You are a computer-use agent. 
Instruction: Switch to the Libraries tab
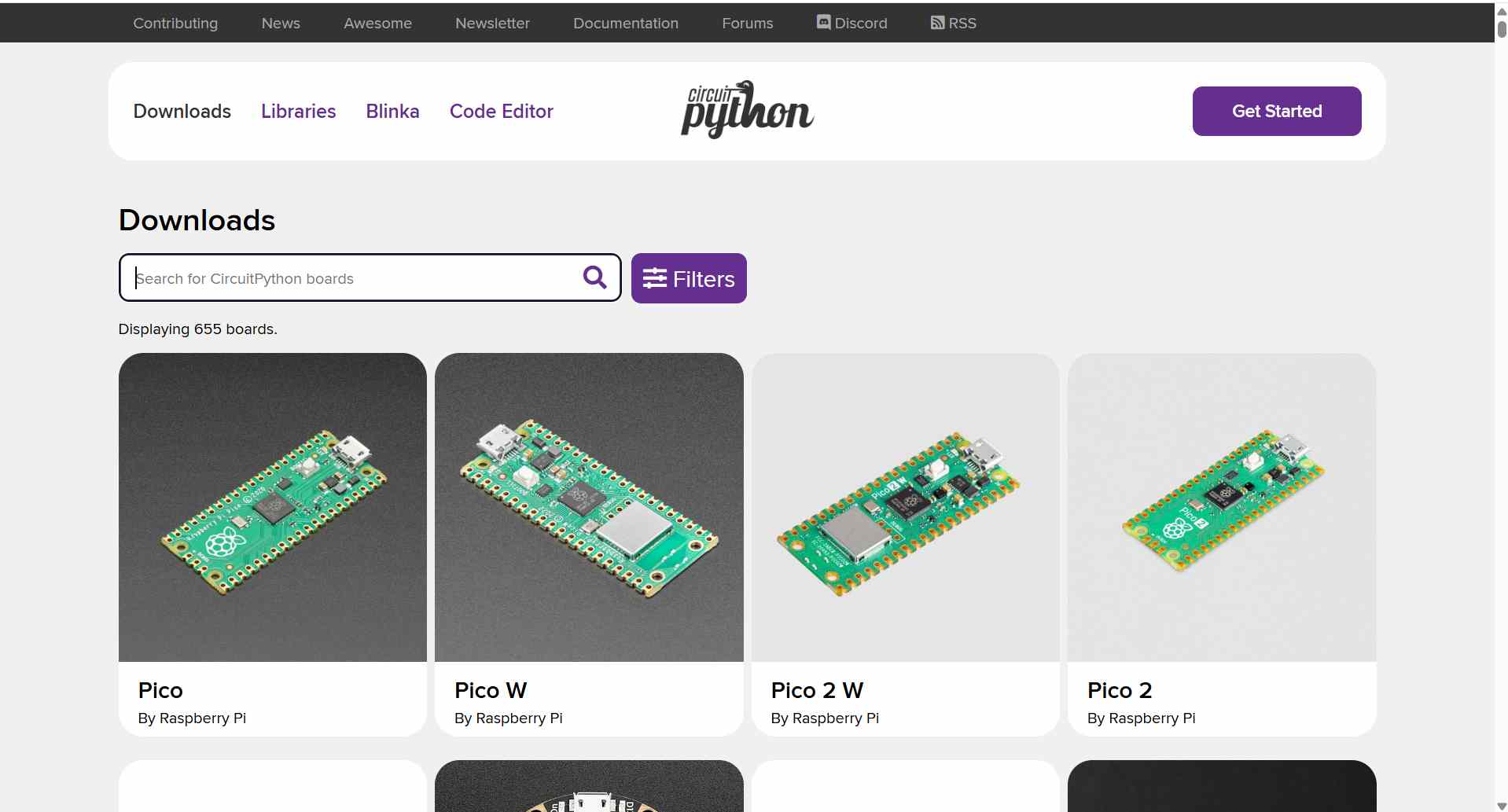pos(299,111)
